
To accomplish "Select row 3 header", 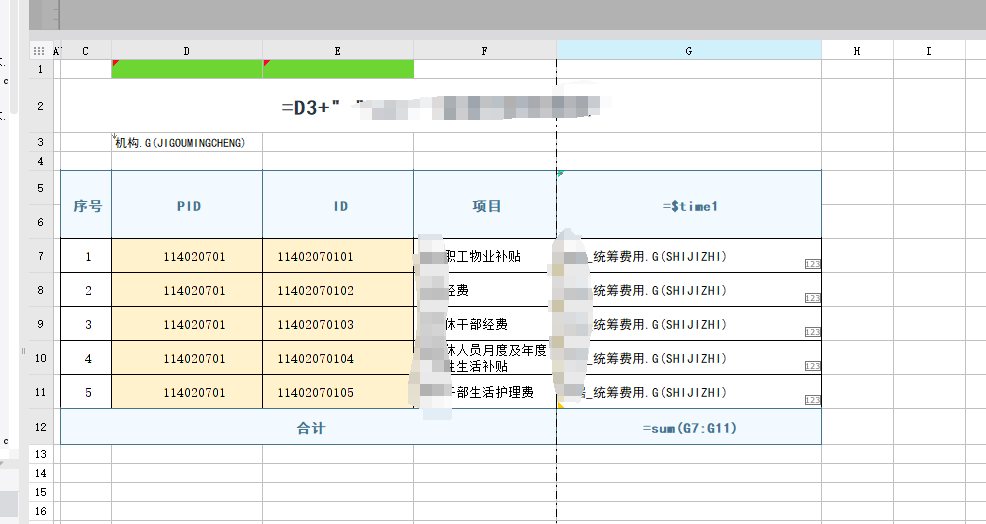I will coord(41,142).
